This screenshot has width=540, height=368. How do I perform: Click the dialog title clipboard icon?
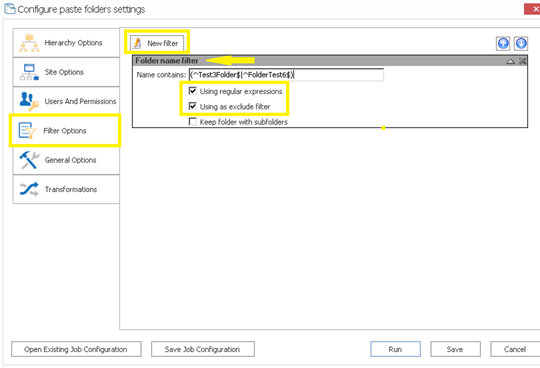10,9
